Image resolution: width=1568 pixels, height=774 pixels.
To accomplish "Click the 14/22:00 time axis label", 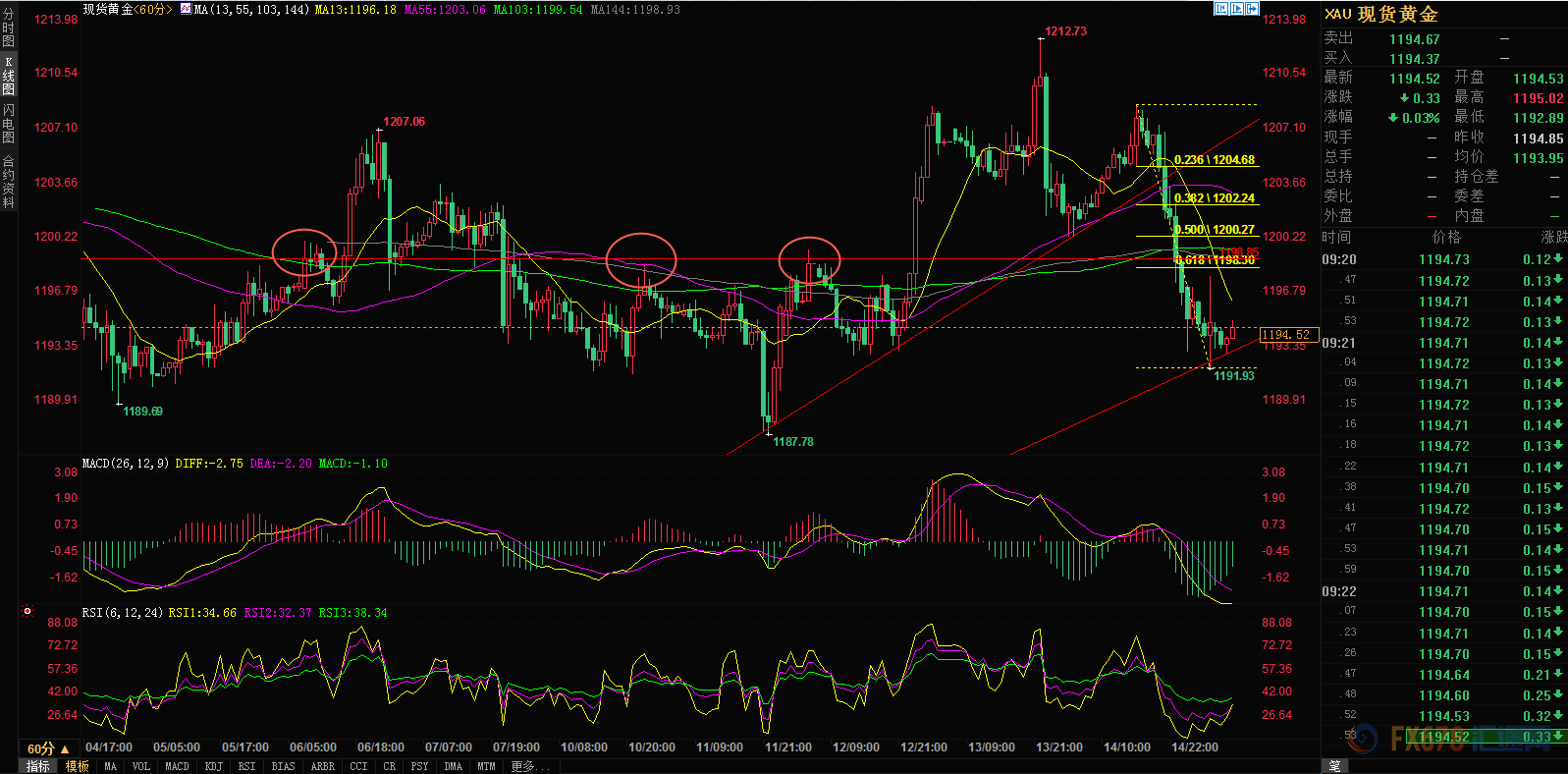I will click(1195, 747).
